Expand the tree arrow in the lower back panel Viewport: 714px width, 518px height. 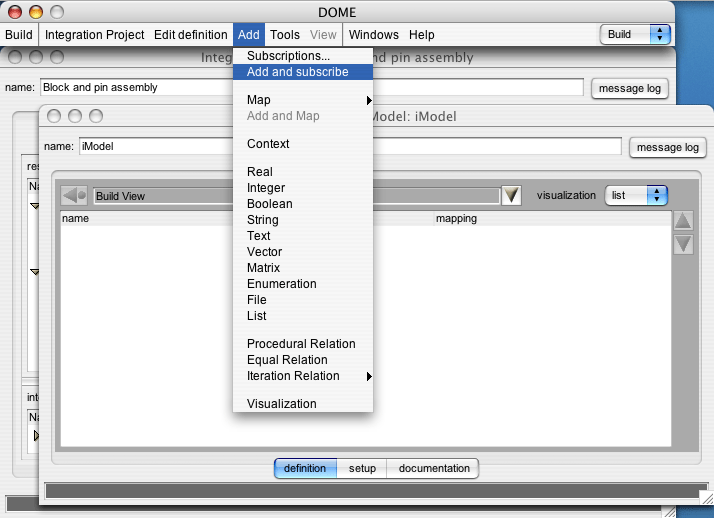[x=36, y=436]
